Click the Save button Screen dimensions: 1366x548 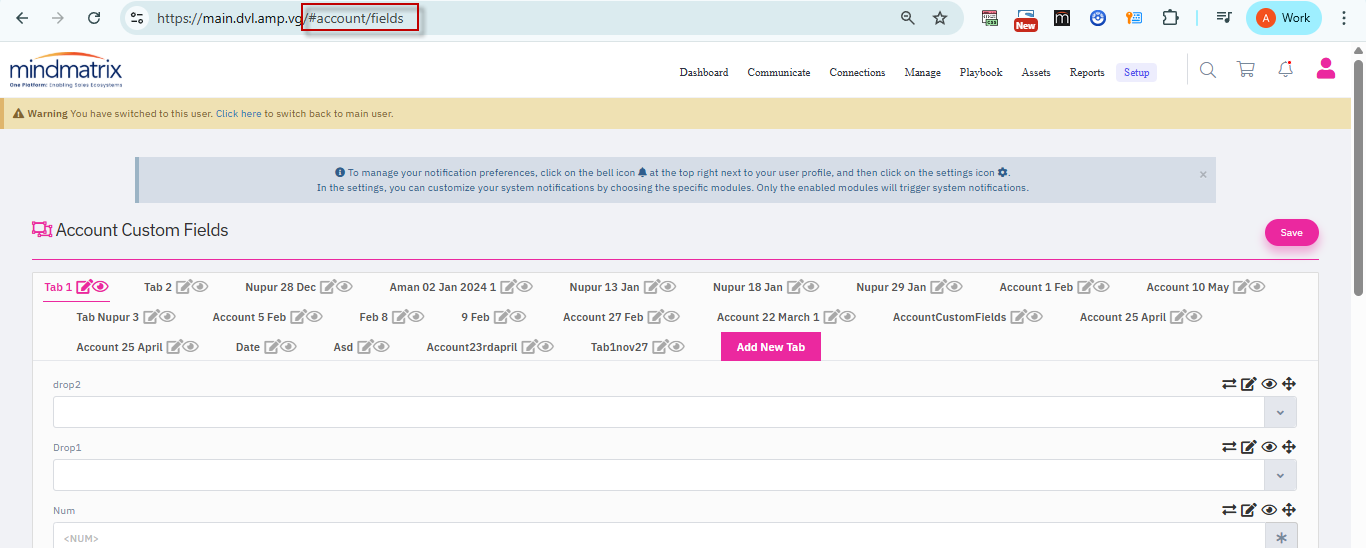click(1291, 233)
